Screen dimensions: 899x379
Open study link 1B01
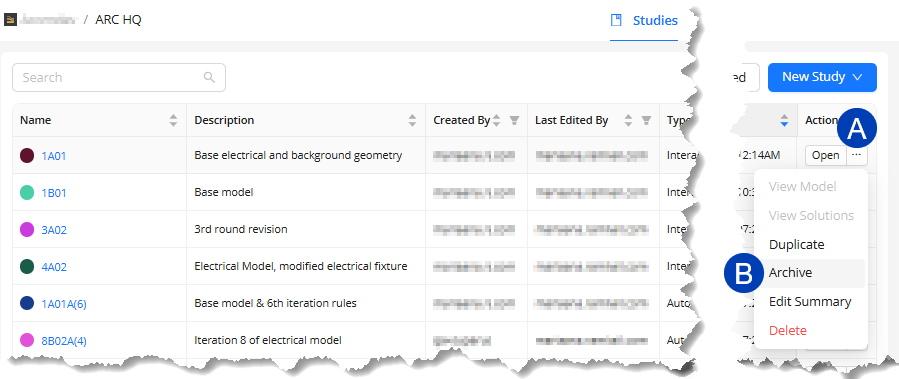click(x=54, y=193)
